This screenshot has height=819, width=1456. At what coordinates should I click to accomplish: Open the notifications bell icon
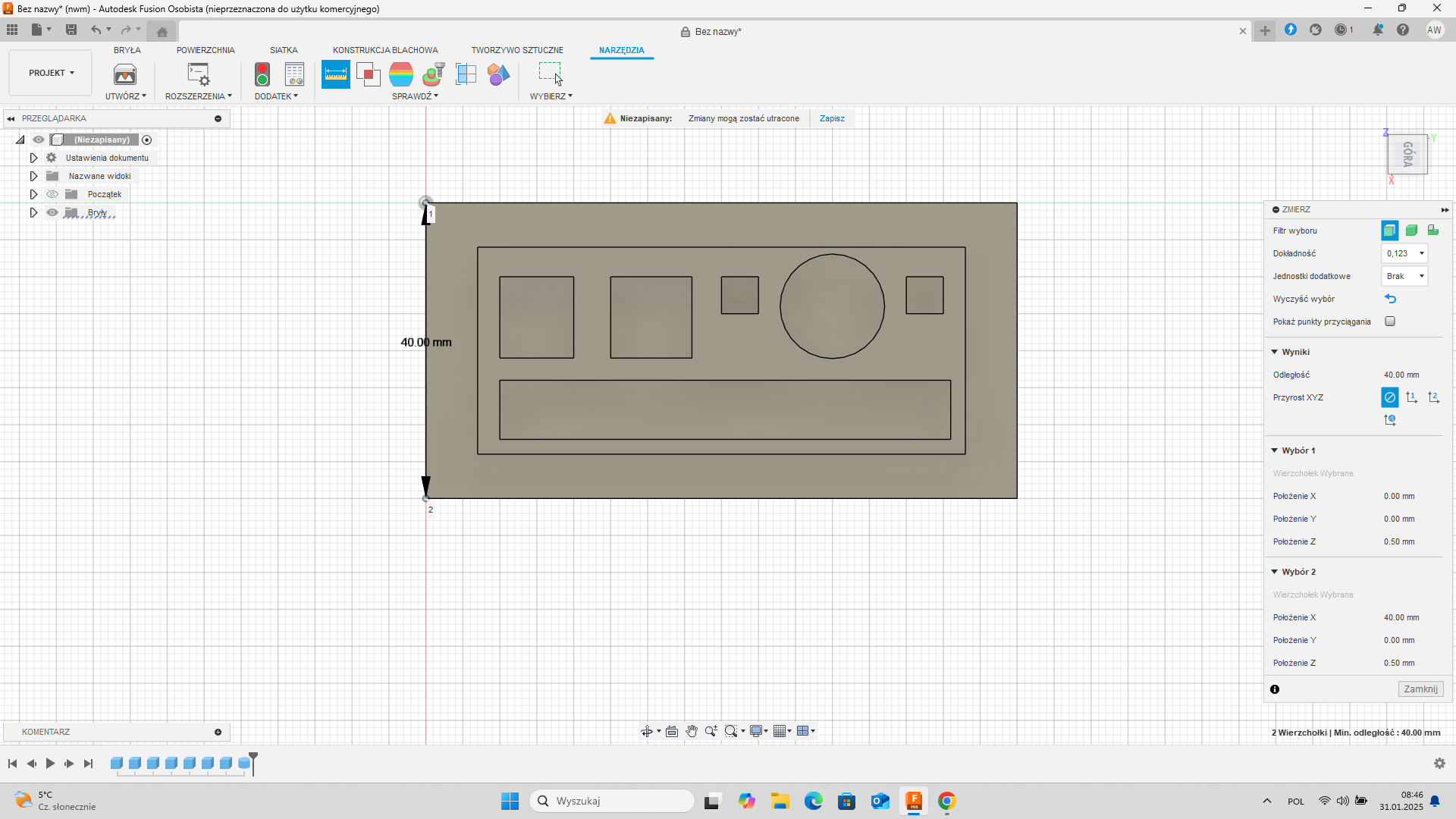click(1378, 30)
